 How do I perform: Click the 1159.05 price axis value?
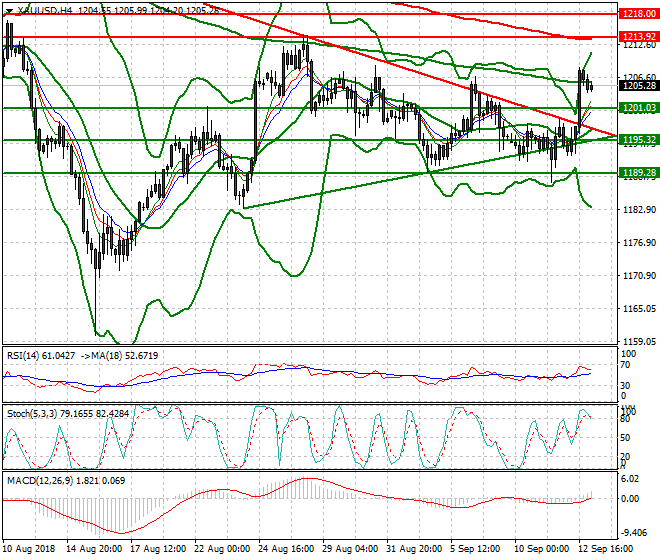pyautogui.click(x=639, y=341)
